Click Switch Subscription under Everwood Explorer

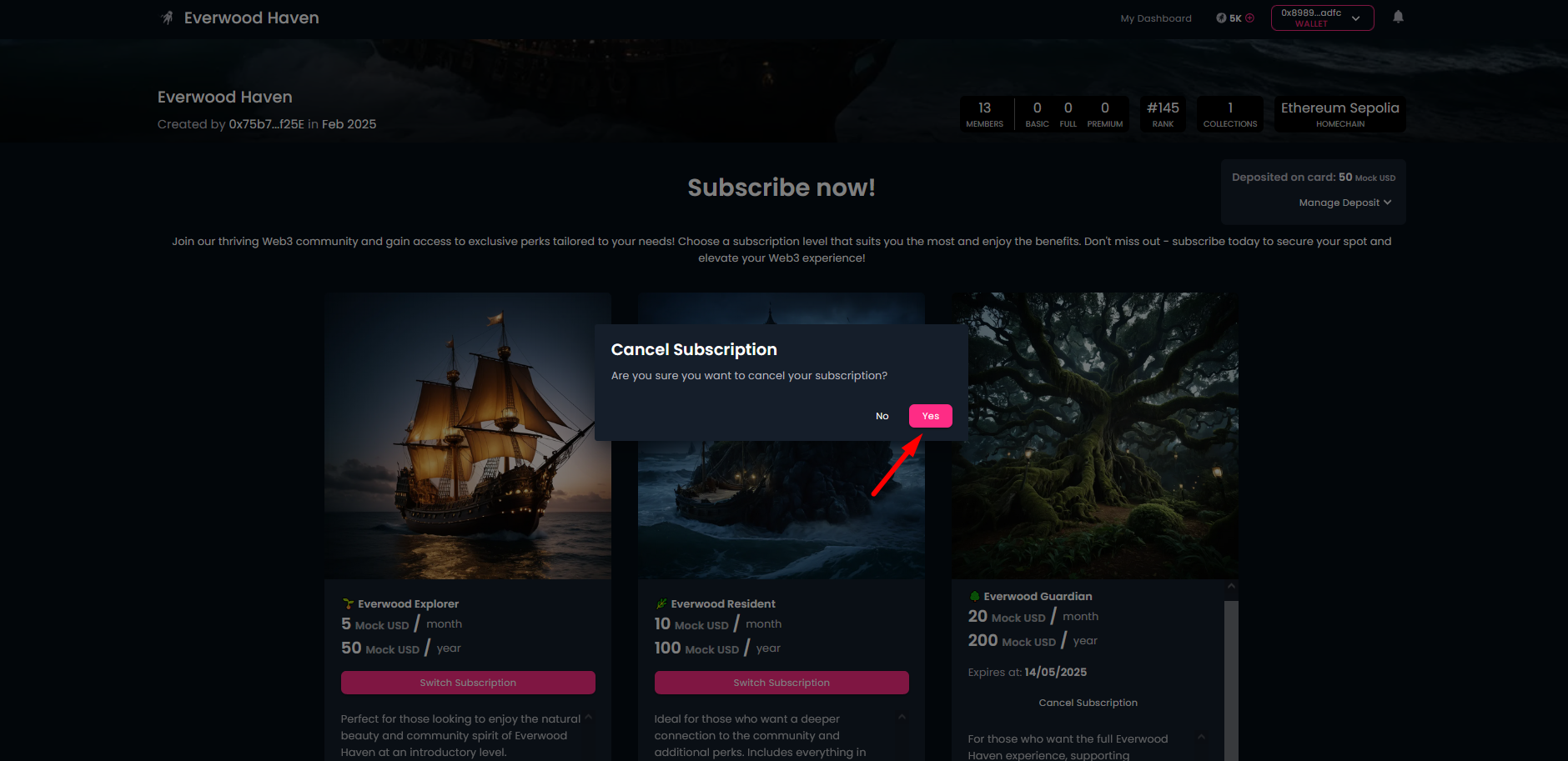coord(468,683)
